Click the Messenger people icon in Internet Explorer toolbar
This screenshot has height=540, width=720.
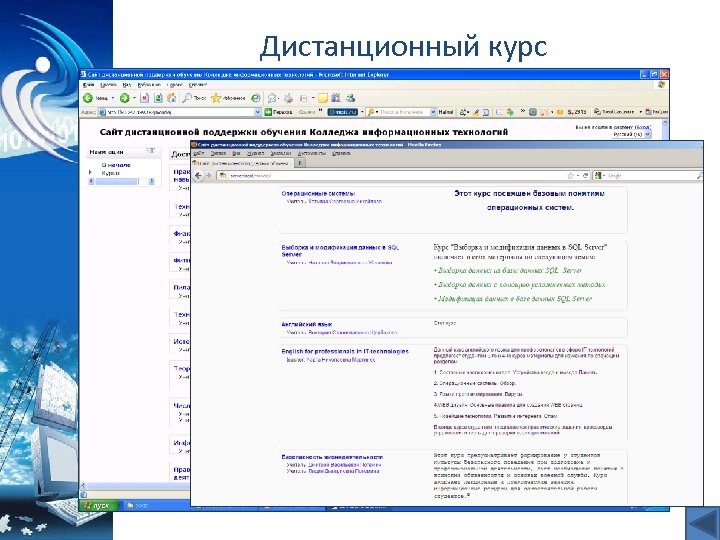351,98
